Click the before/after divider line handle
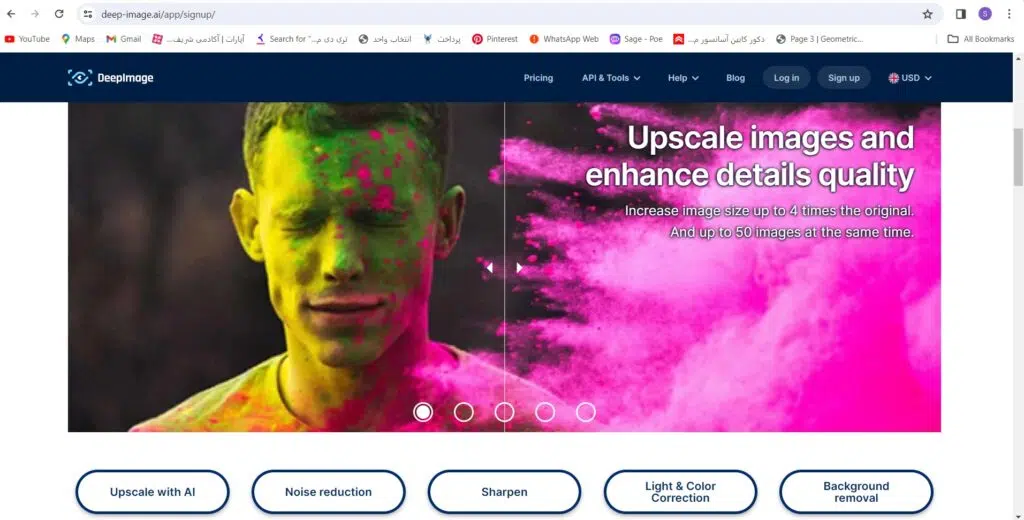The width and height of the screenshot is (1024, 520). click(504, 267)
